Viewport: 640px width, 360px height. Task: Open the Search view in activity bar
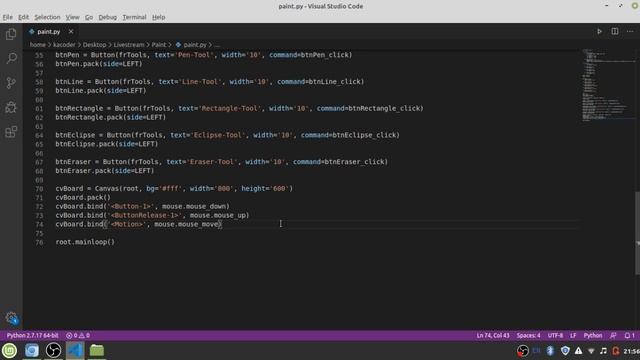[x=11, y=58]
